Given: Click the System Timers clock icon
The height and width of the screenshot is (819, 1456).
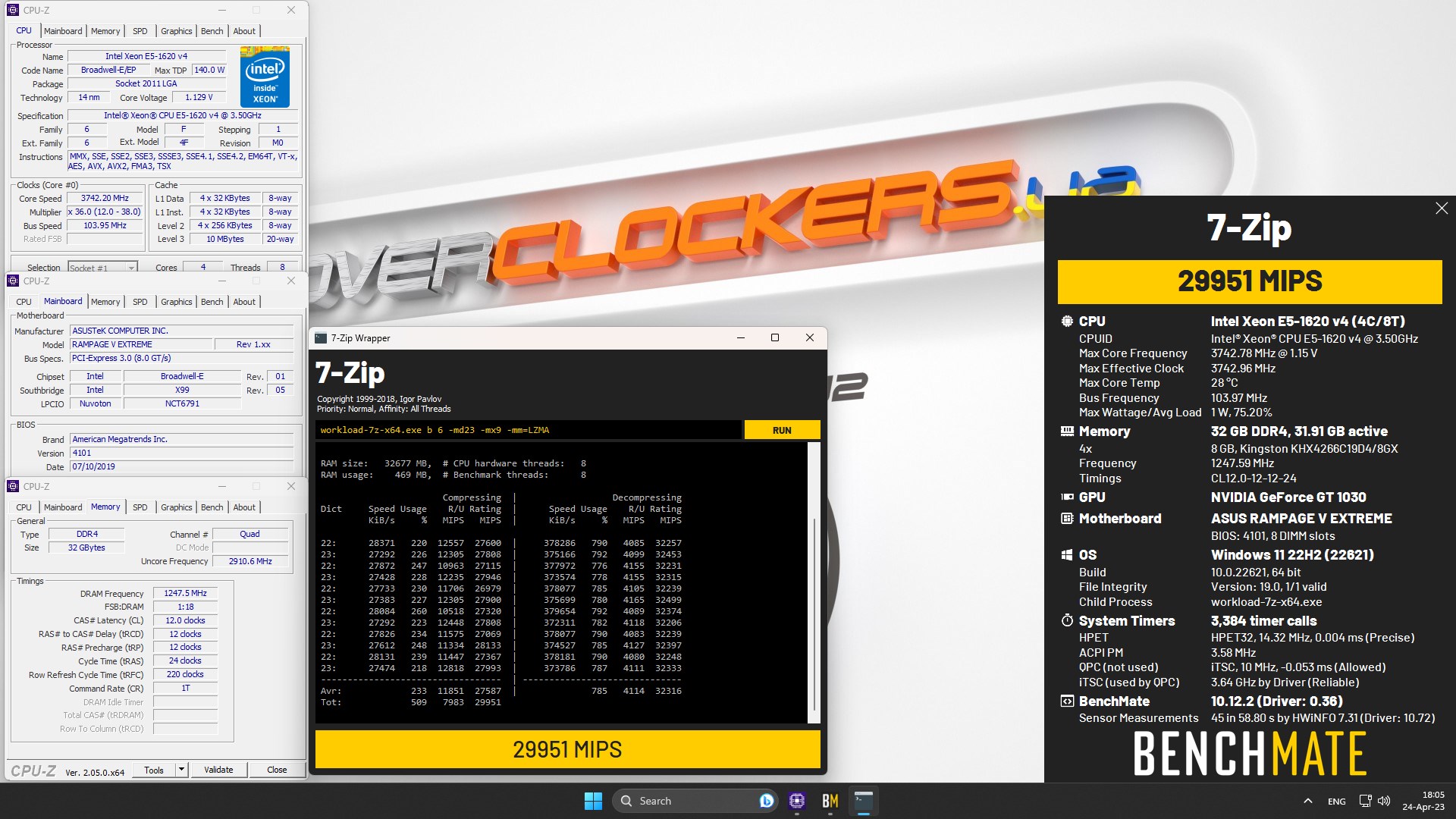Looking at the screenshot, I should (1067, 620).
